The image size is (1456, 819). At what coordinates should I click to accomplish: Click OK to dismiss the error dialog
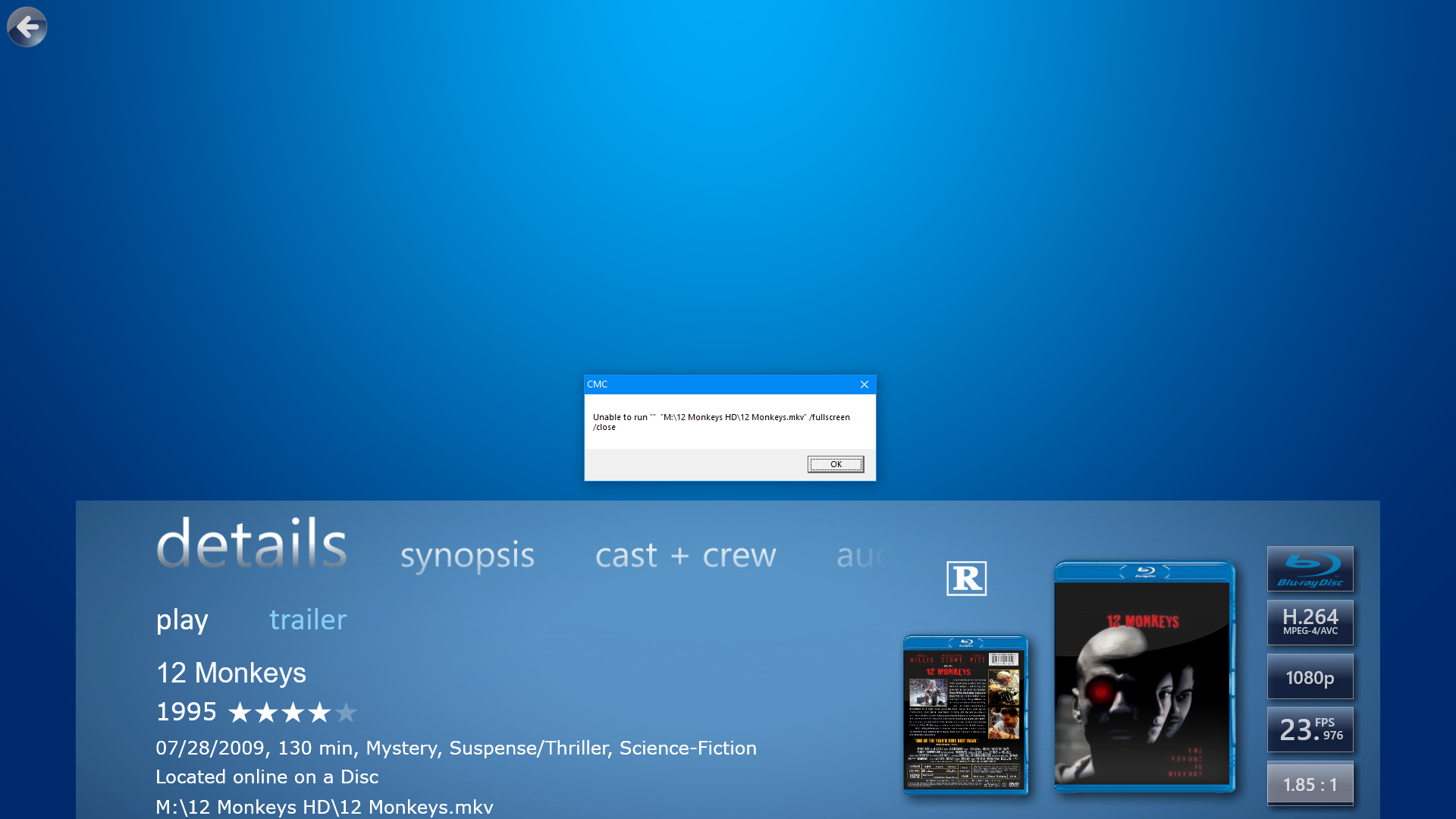click(x=835, y=463)
